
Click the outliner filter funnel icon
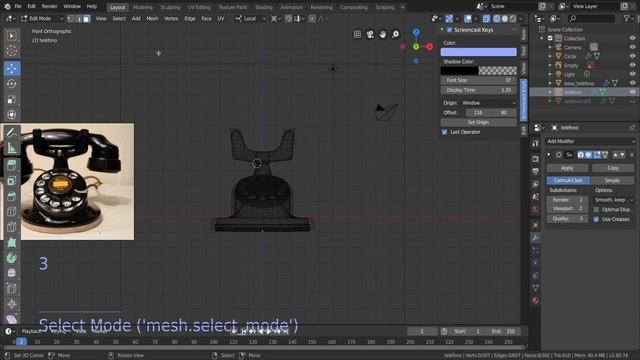626,18
